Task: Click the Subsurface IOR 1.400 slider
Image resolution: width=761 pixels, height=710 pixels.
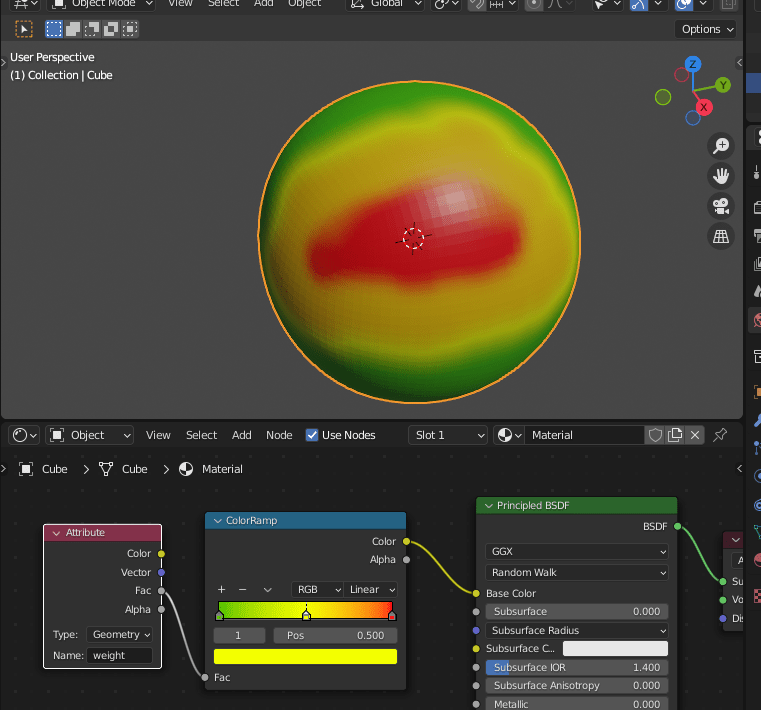Action: (x=577, y=667)
